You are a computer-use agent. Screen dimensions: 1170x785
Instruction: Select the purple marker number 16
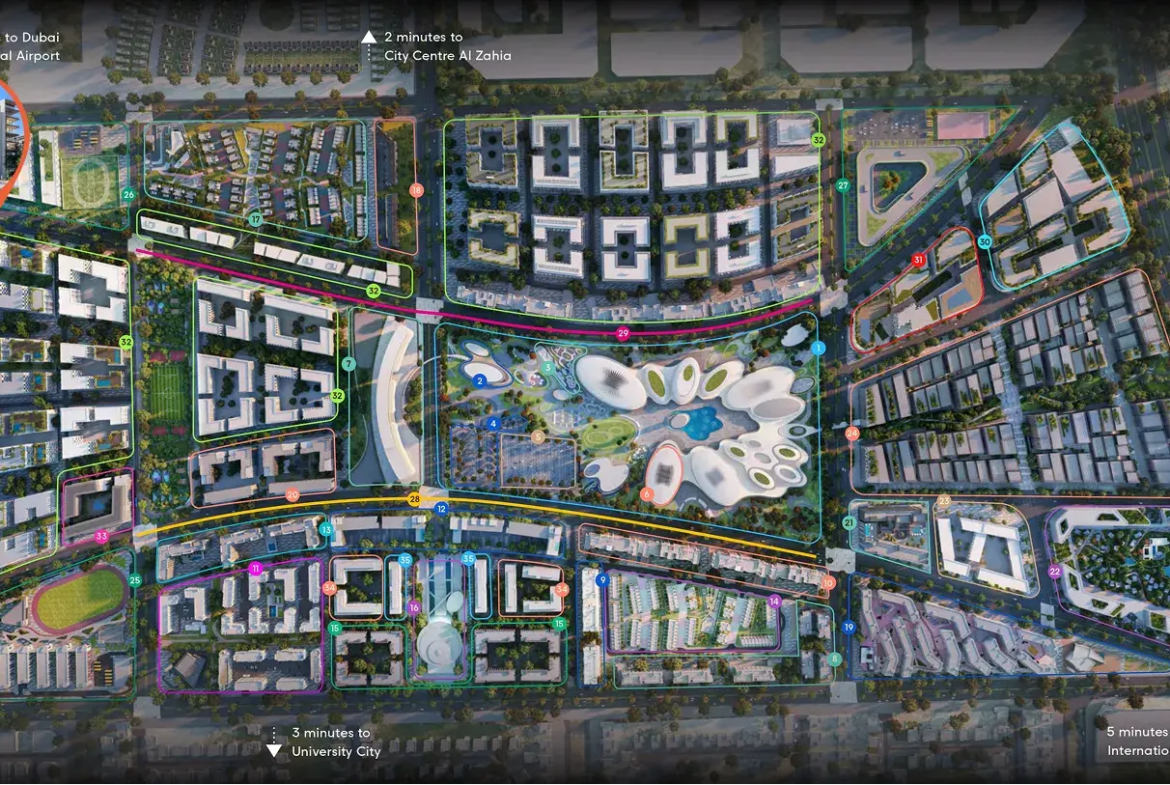click(414, 608)
